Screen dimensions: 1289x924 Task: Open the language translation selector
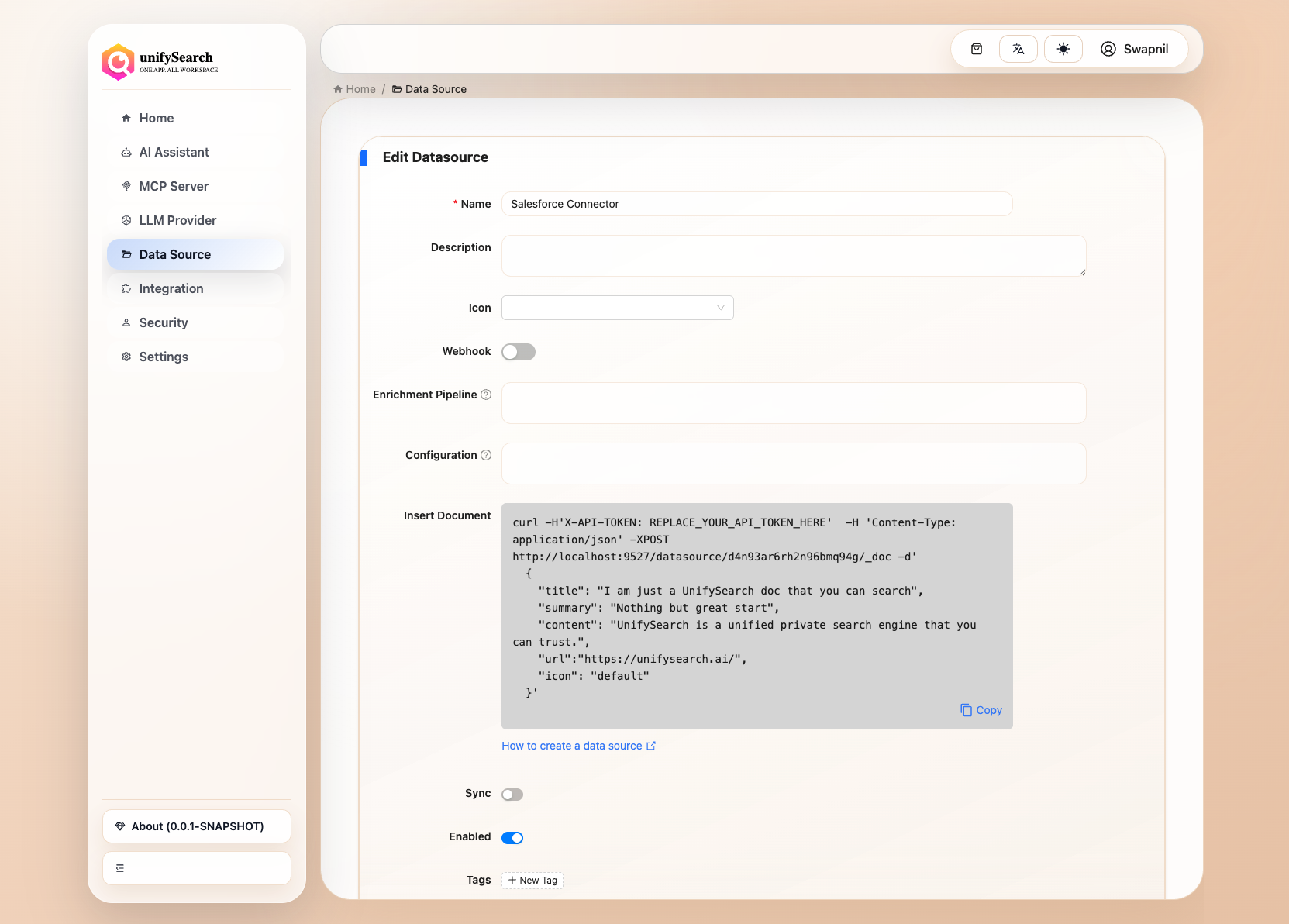pos(1018,48)
